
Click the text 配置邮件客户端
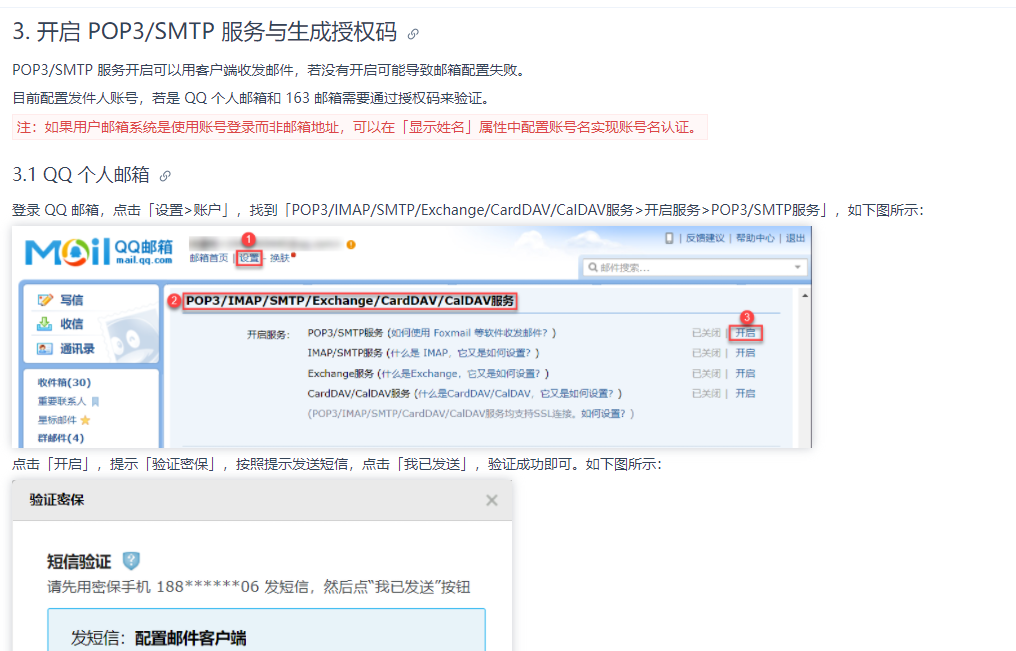tap(190, 638)
